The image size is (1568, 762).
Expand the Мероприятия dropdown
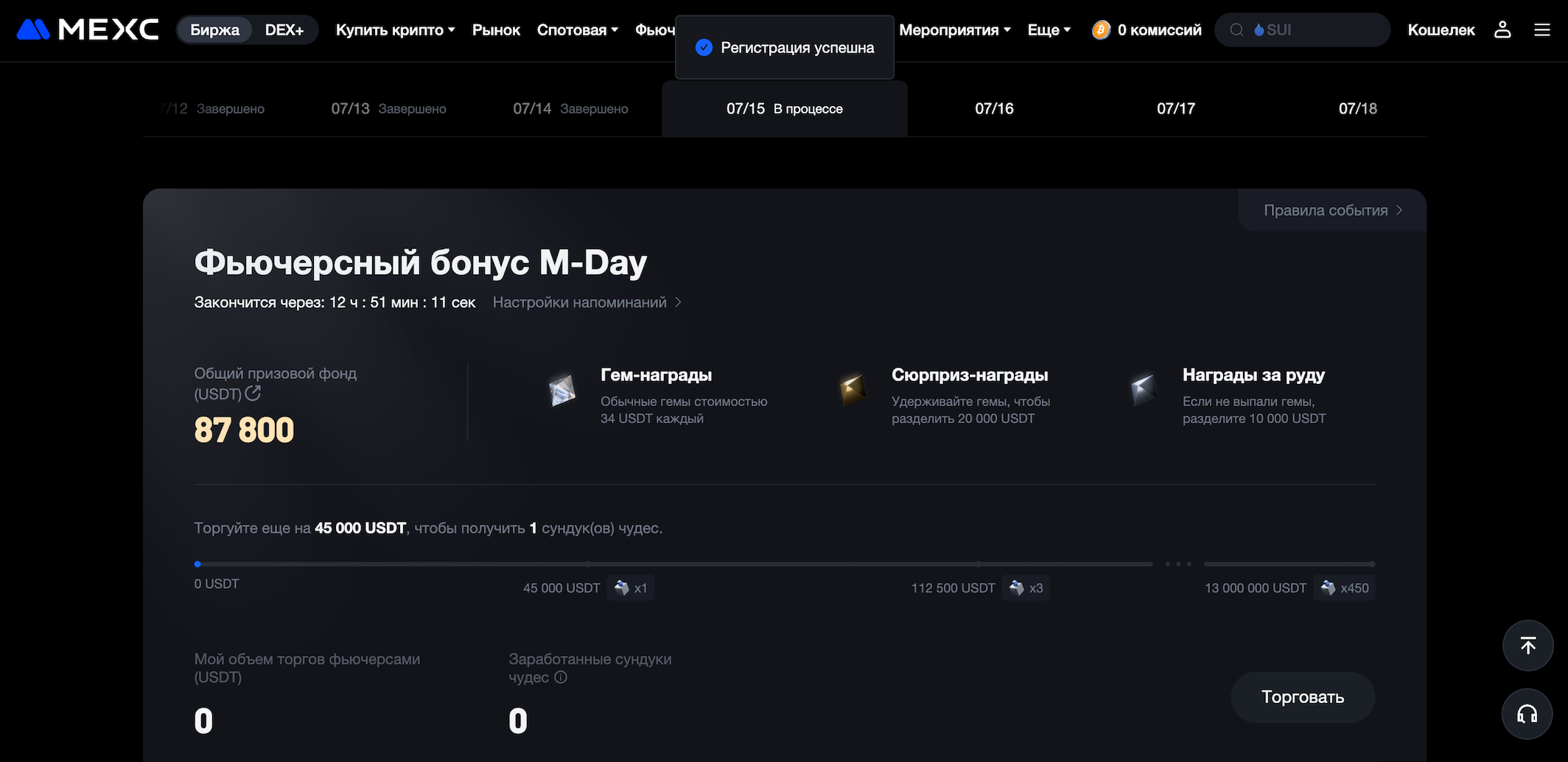click(955, 29)
